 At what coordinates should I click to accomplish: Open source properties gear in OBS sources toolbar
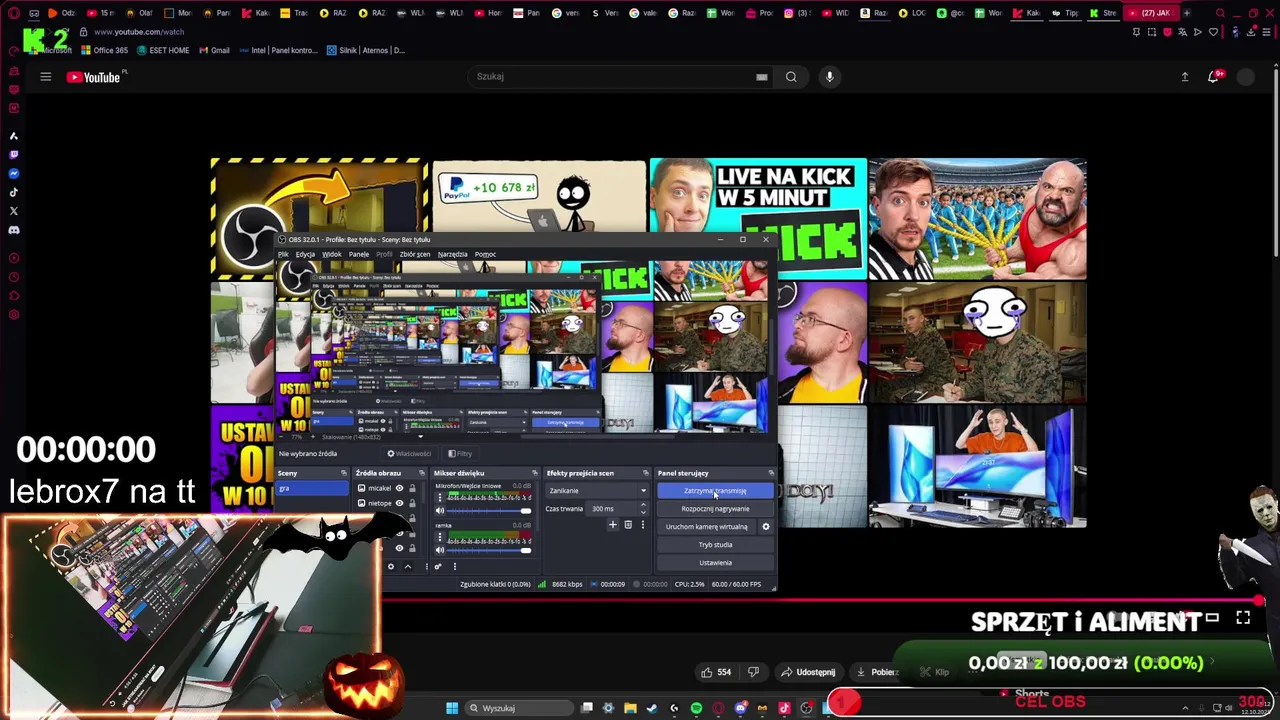[391, 567]
